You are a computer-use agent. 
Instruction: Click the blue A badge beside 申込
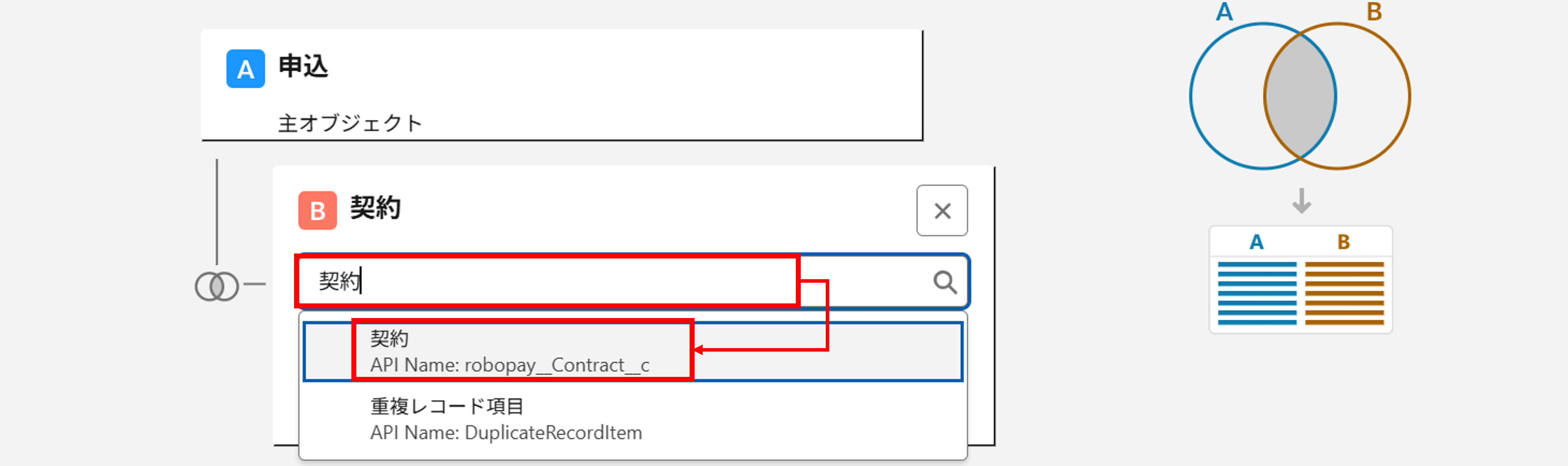(x=245, y=69)
